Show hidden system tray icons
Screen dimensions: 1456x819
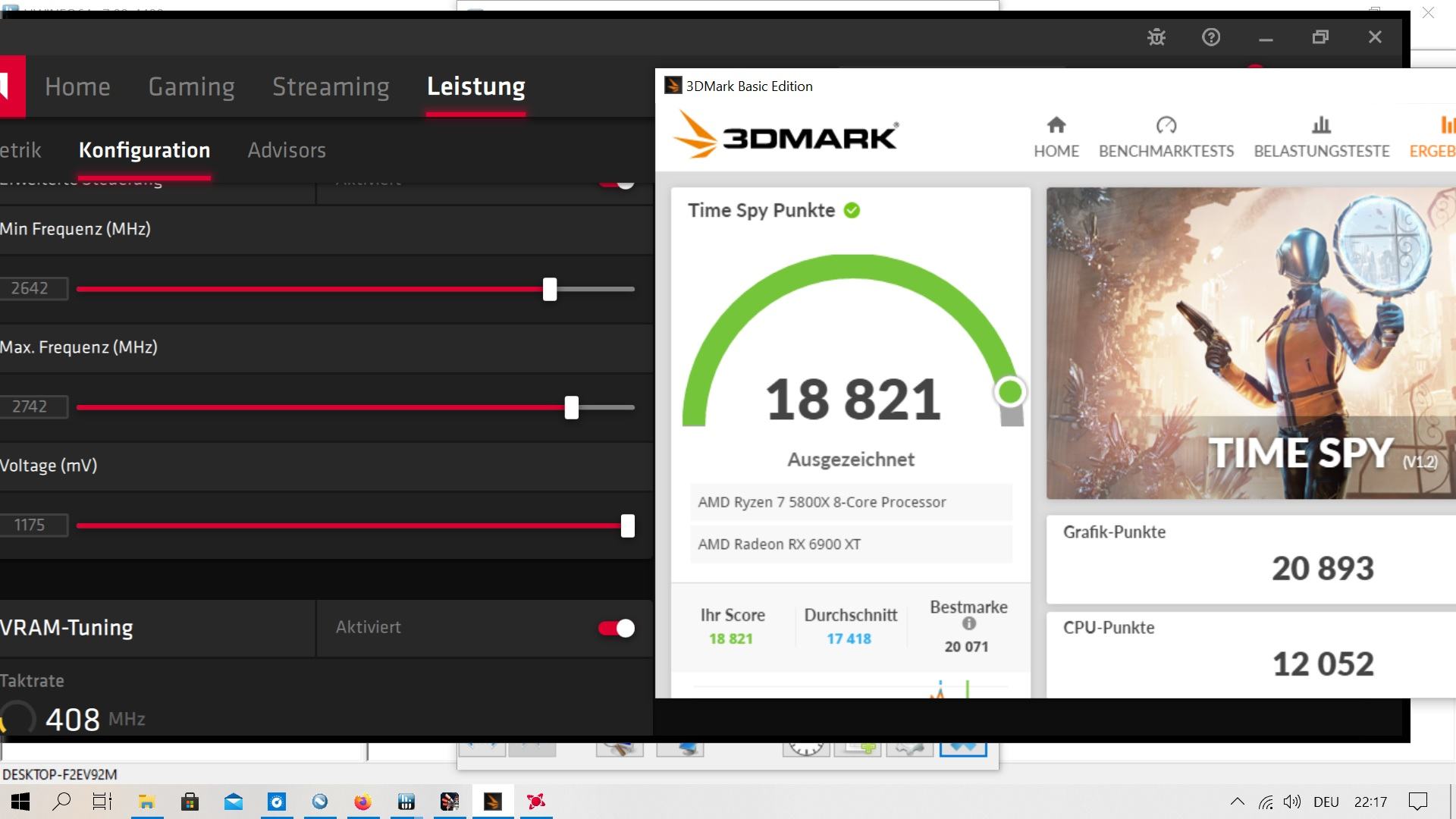1237,802
